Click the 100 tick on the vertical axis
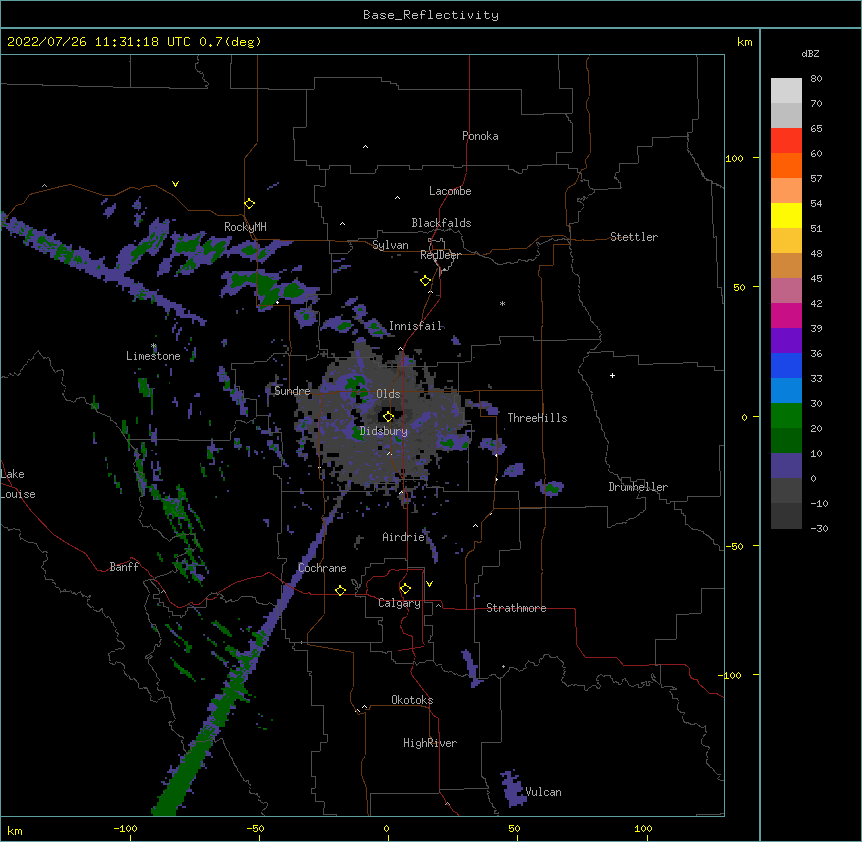The image size is (862, 842). point(734,158)
